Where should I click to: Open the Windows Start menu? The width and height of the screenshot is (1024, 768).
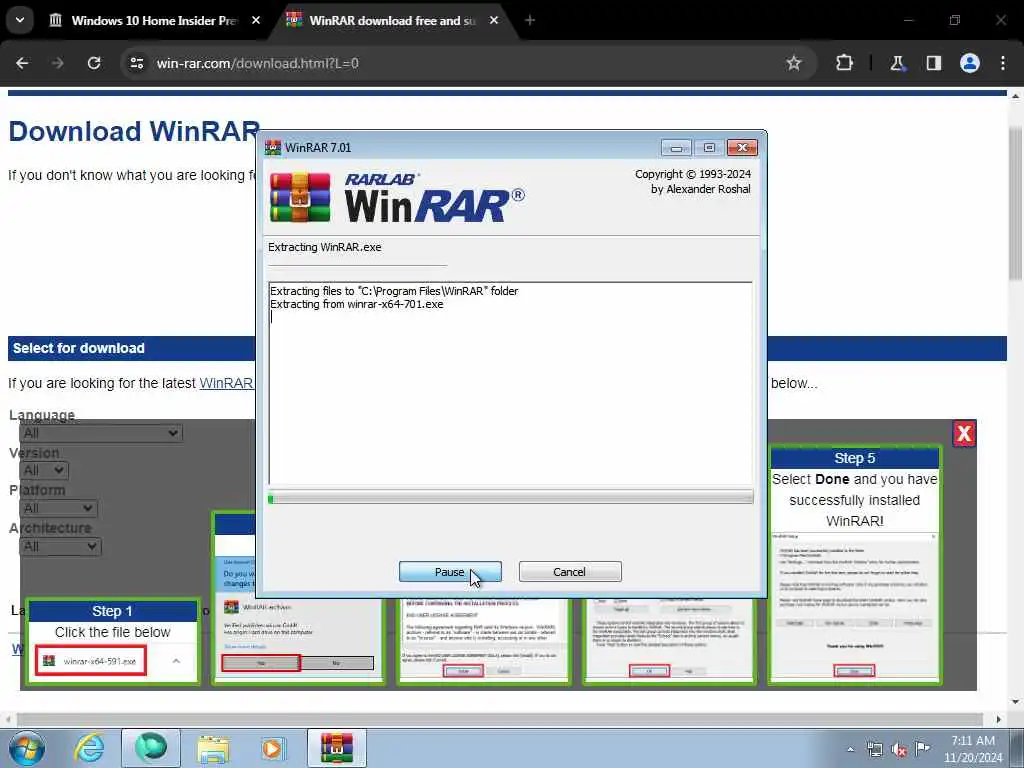pos(25,748)
